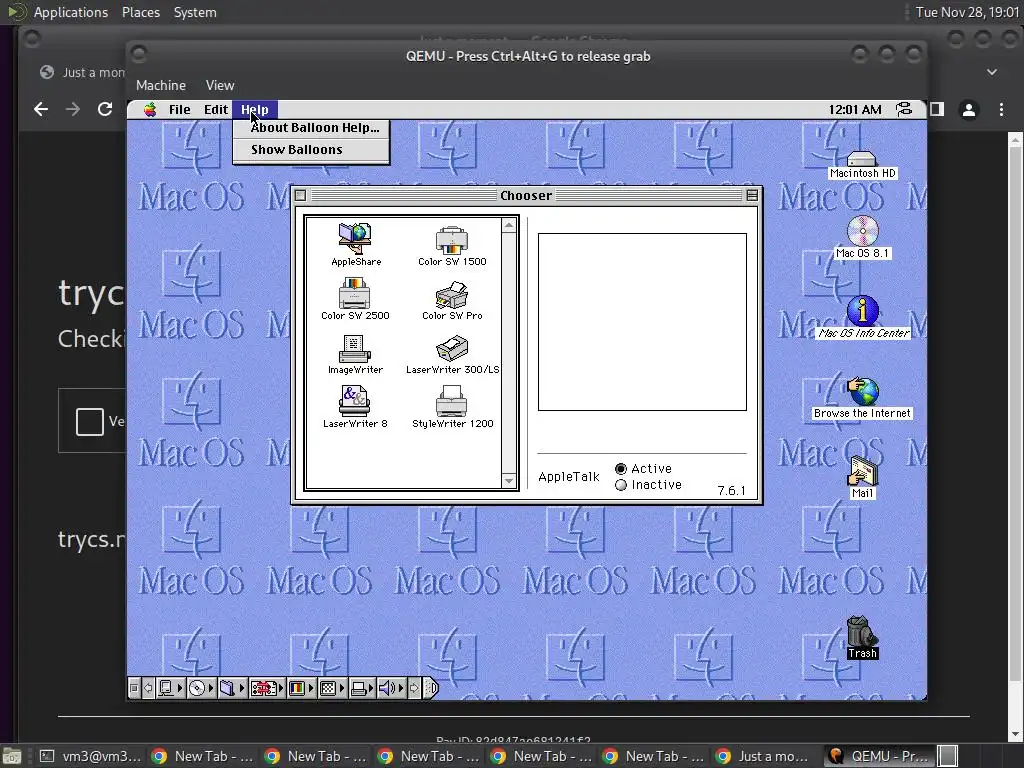Open the System menu in top panel
The image size is (1024, 768).
tap(195, 12)
